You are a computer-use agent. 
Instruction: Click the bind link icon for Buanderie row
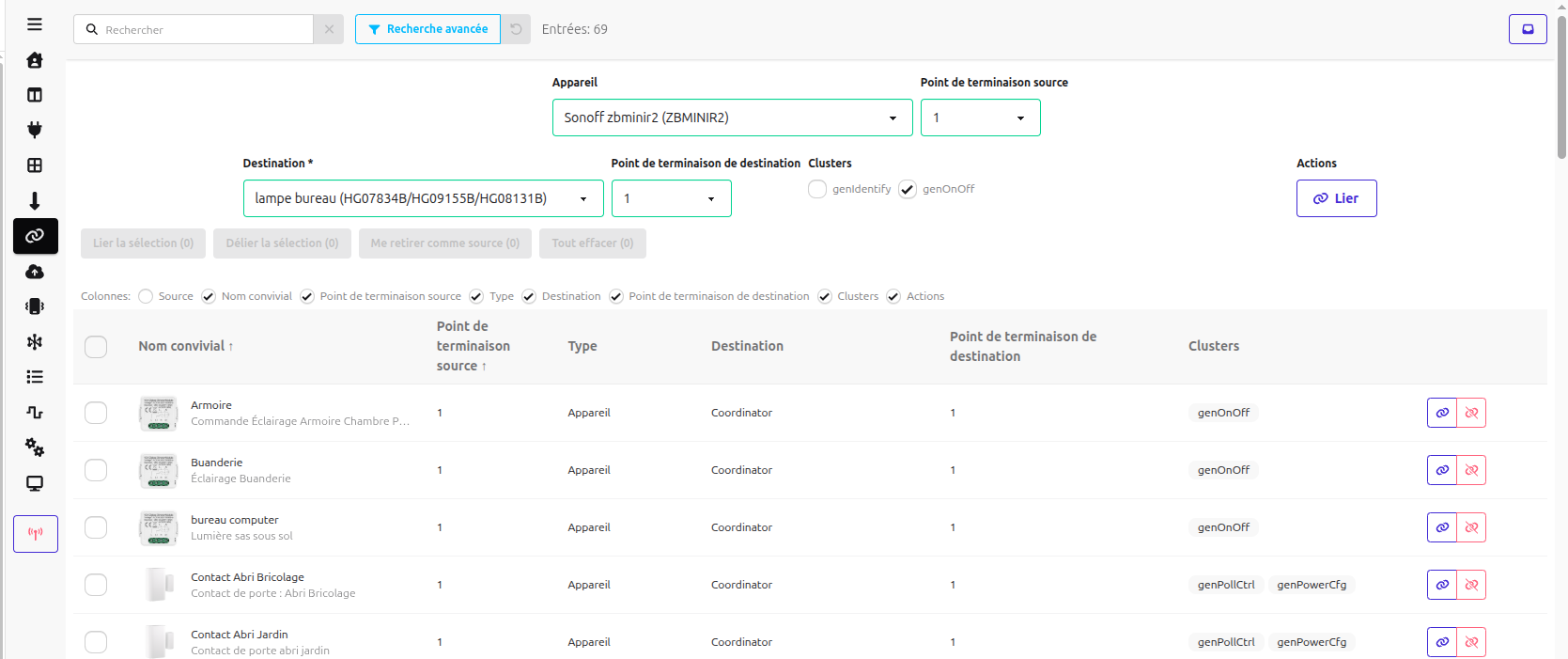pyautogui.click(x=1442, y=470)
